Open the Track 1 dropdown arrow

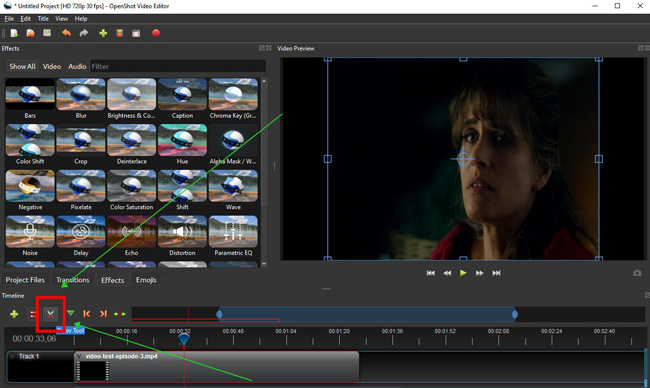click(13, 356)
